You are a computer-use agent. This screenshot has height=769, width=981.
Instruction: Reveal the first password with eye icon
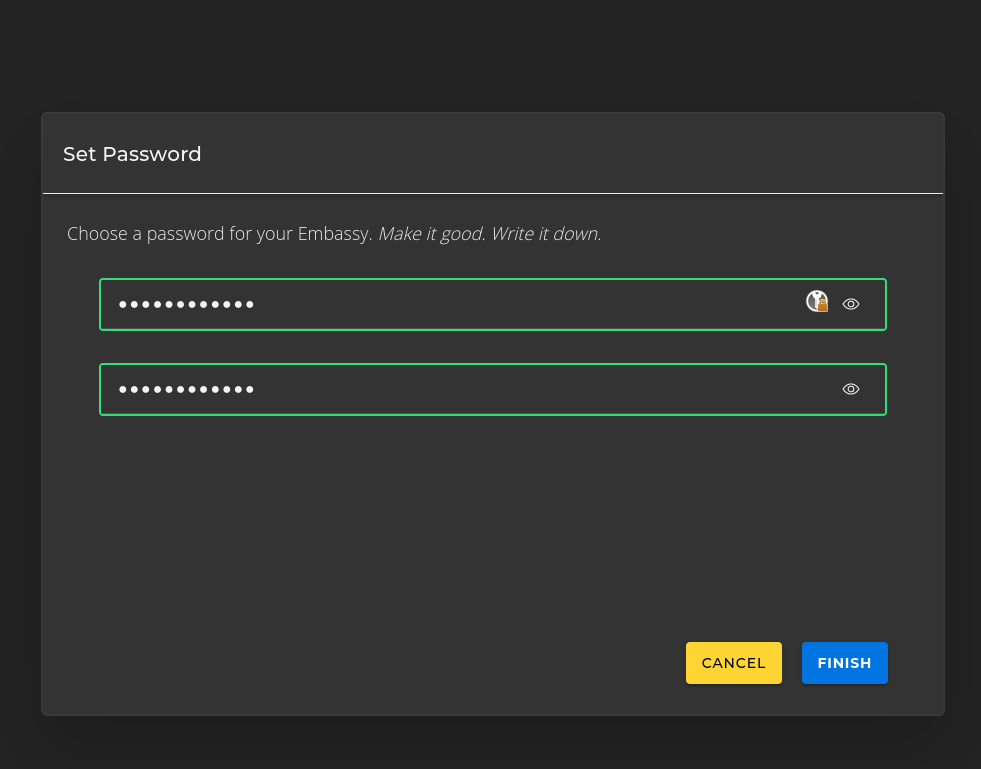click(x=851, y=304)
